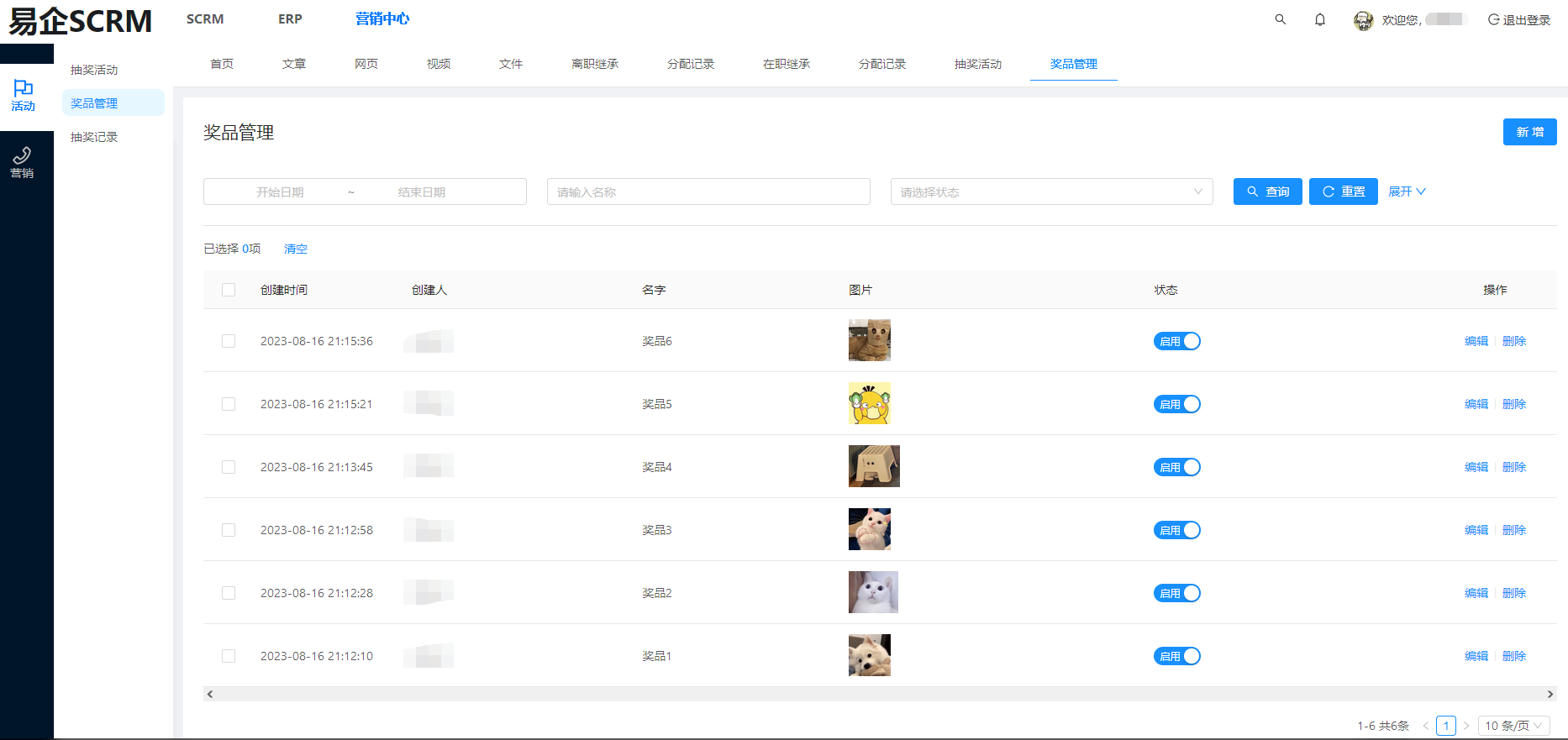Check the row for 奖品1

pyautogui.click(x=229, y=656)
